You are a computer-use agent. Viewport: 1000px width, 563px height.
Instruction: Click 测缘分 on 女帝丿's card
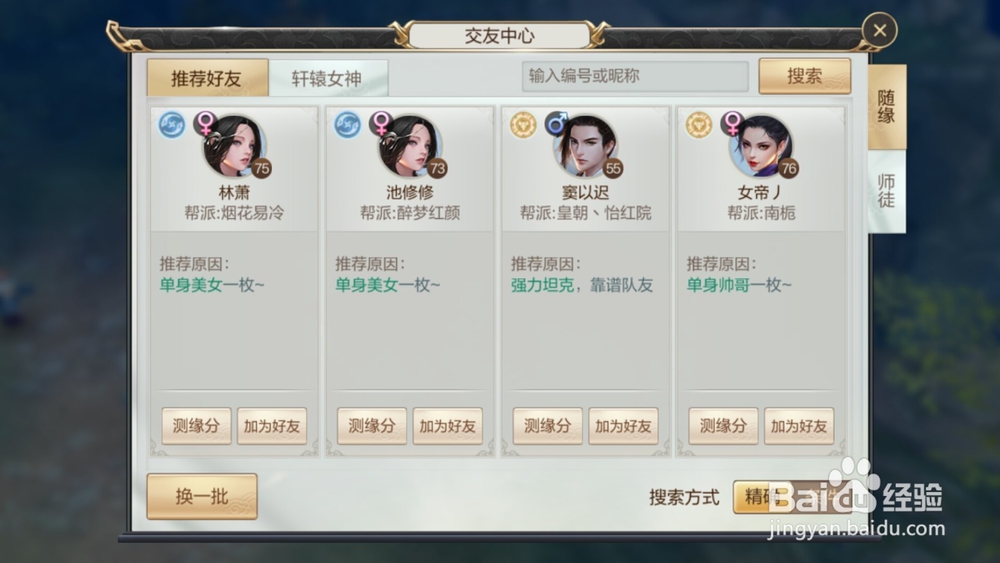[x=723, y=426]
